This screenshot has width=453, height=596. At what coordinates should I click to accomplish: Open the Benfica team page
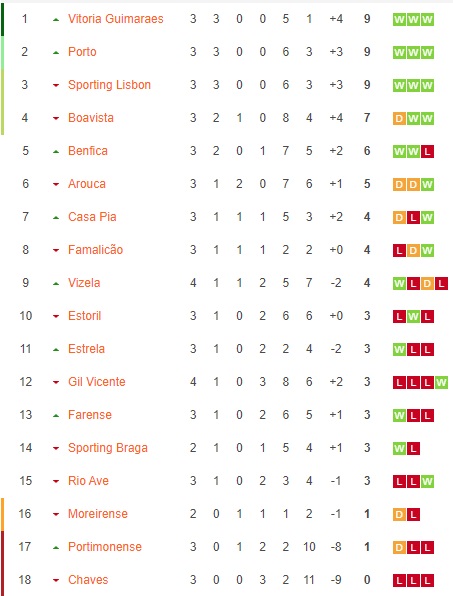[x=88, y=151]
